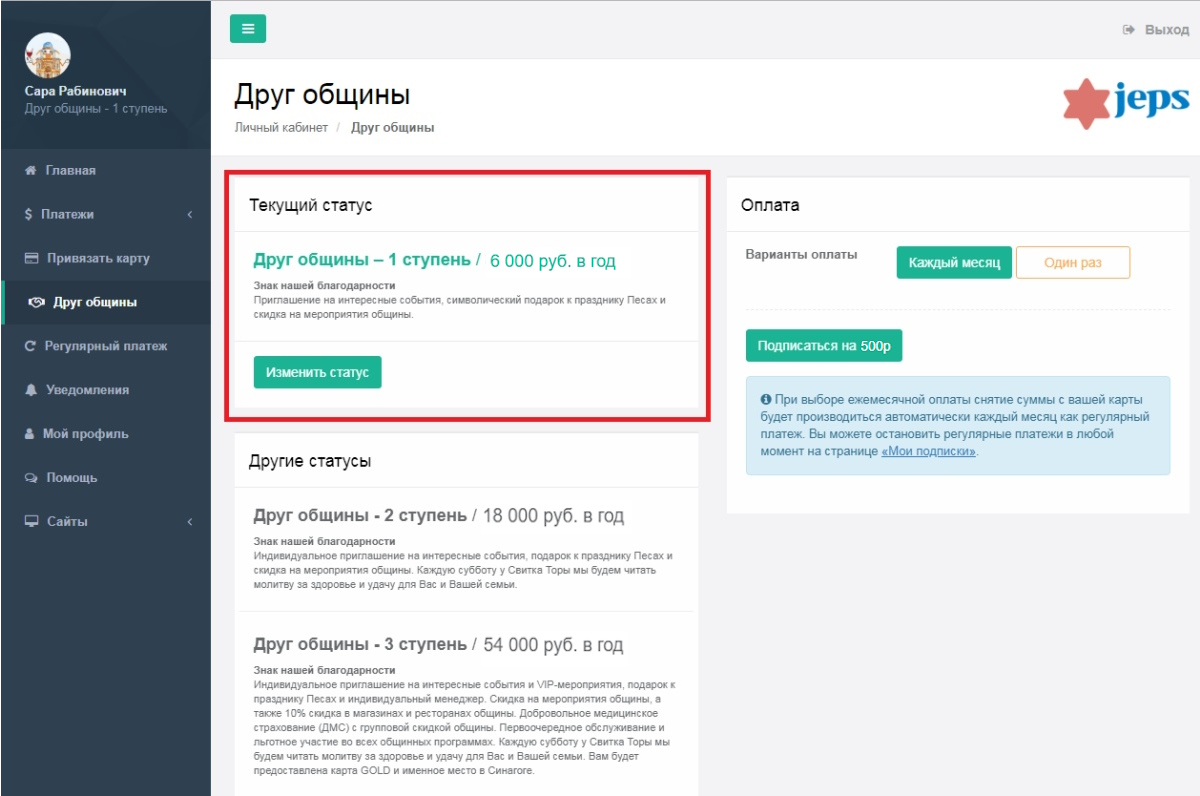
Task: Click the chat icon beside Помощь
Action: click(x=31, y=478)
